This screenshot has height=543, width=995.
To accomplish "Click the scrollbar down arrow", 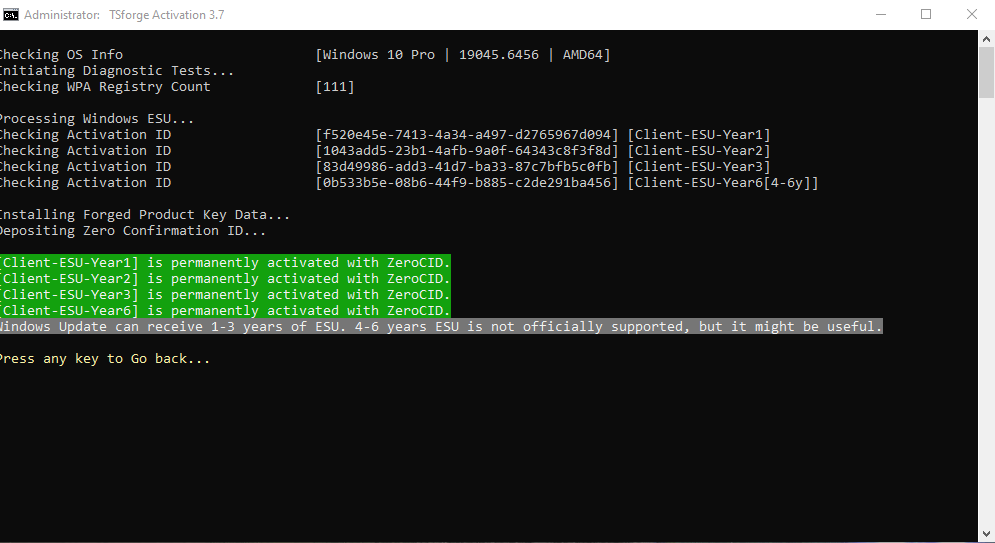I will click(x=986, y=534).
